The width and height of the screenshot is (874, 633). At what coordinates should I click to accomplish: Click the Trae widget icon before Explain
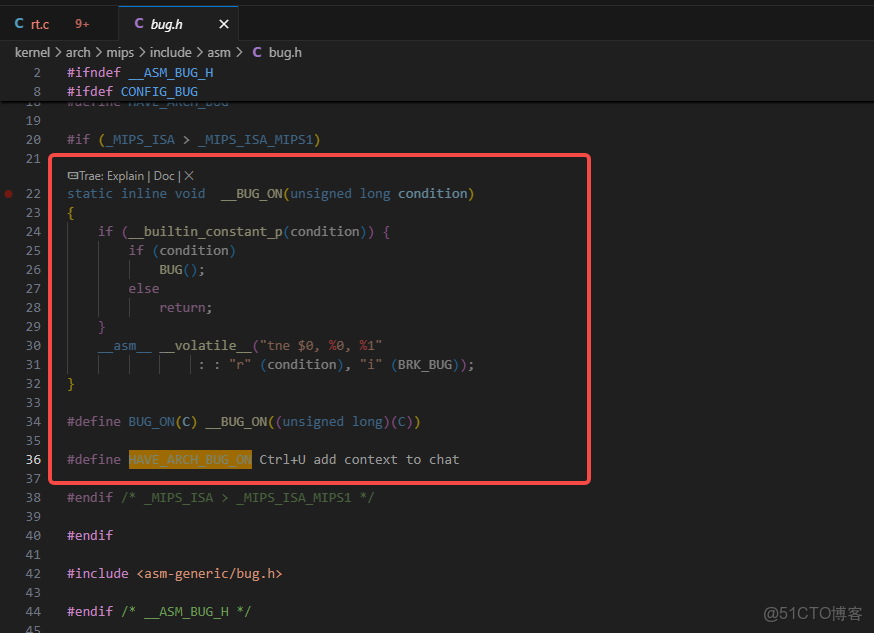pos(73,175)
